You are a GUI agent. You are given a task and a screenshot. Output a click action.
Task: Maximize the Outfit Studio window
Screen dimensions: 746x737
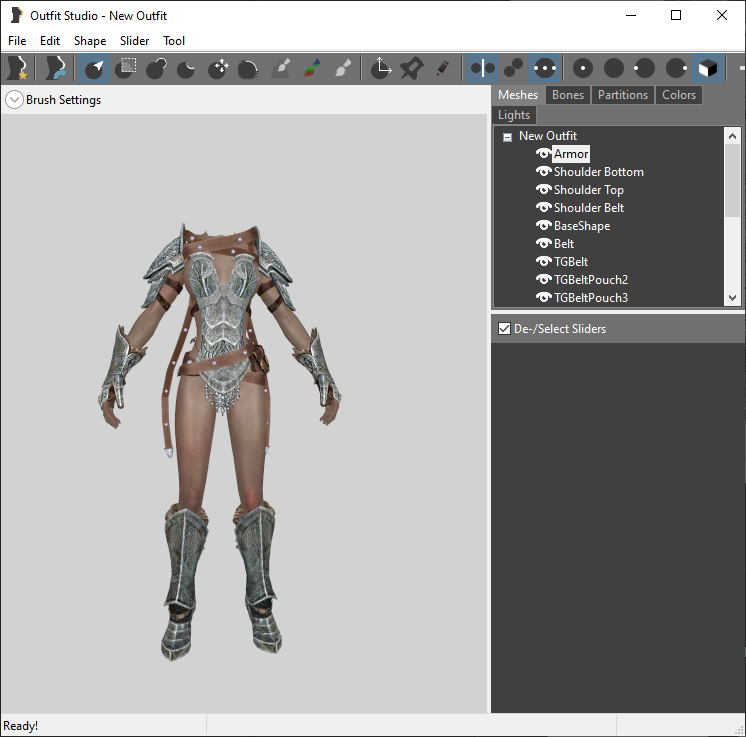(676, 15)
